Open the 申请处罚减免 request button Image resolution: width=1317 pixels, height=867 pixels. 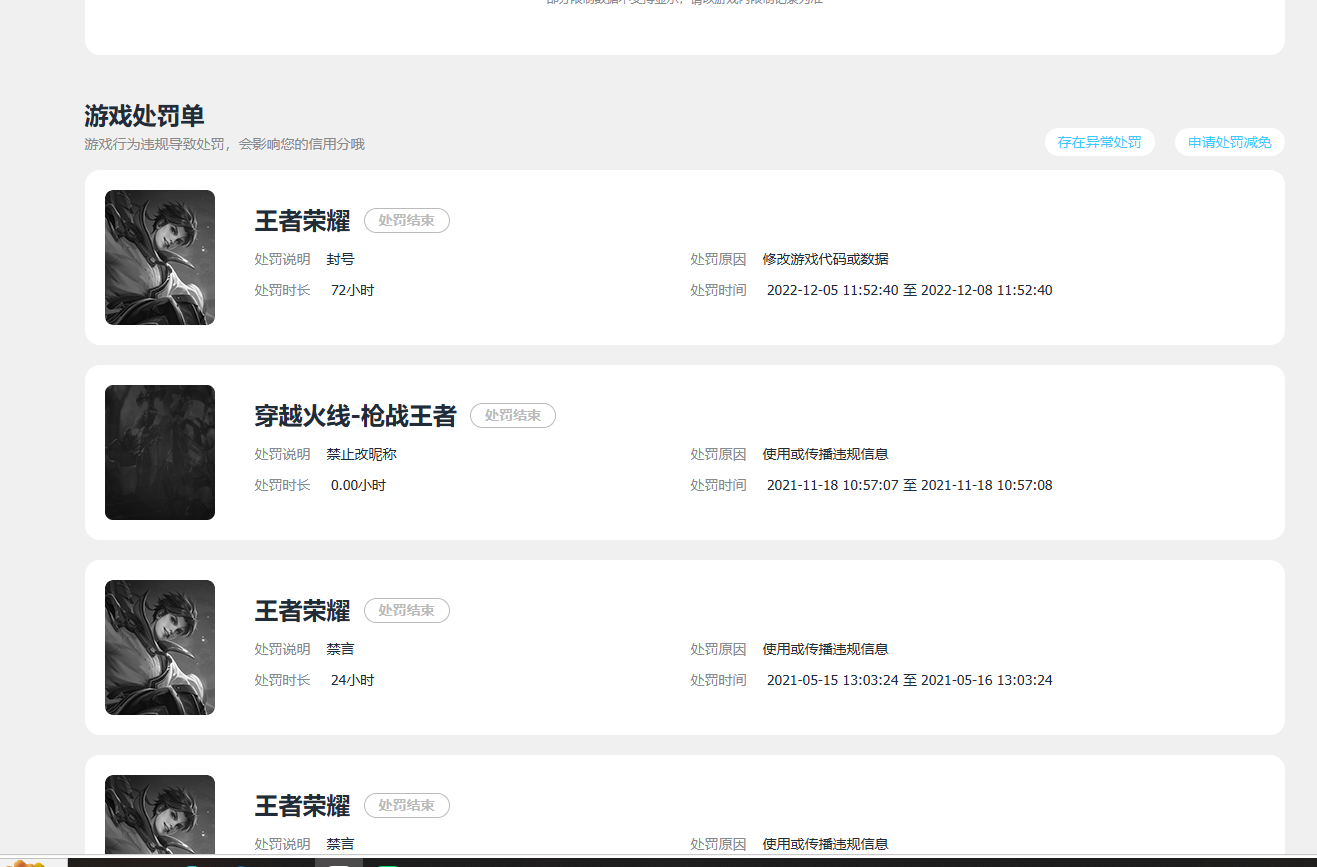pos(1229,142)
